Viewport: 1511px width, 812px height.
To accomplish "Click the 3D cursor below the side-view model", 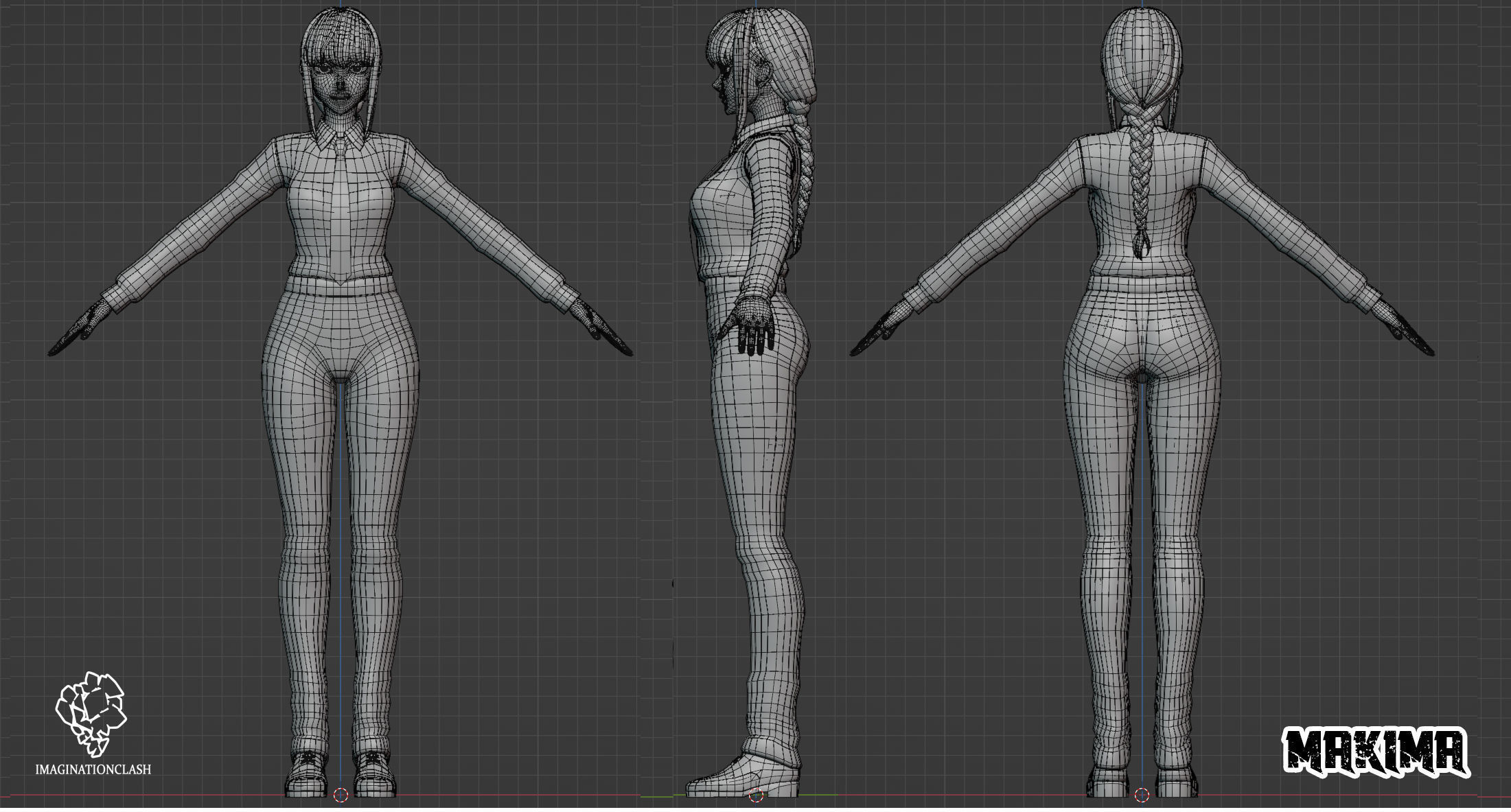I will [x=756, y=796].
